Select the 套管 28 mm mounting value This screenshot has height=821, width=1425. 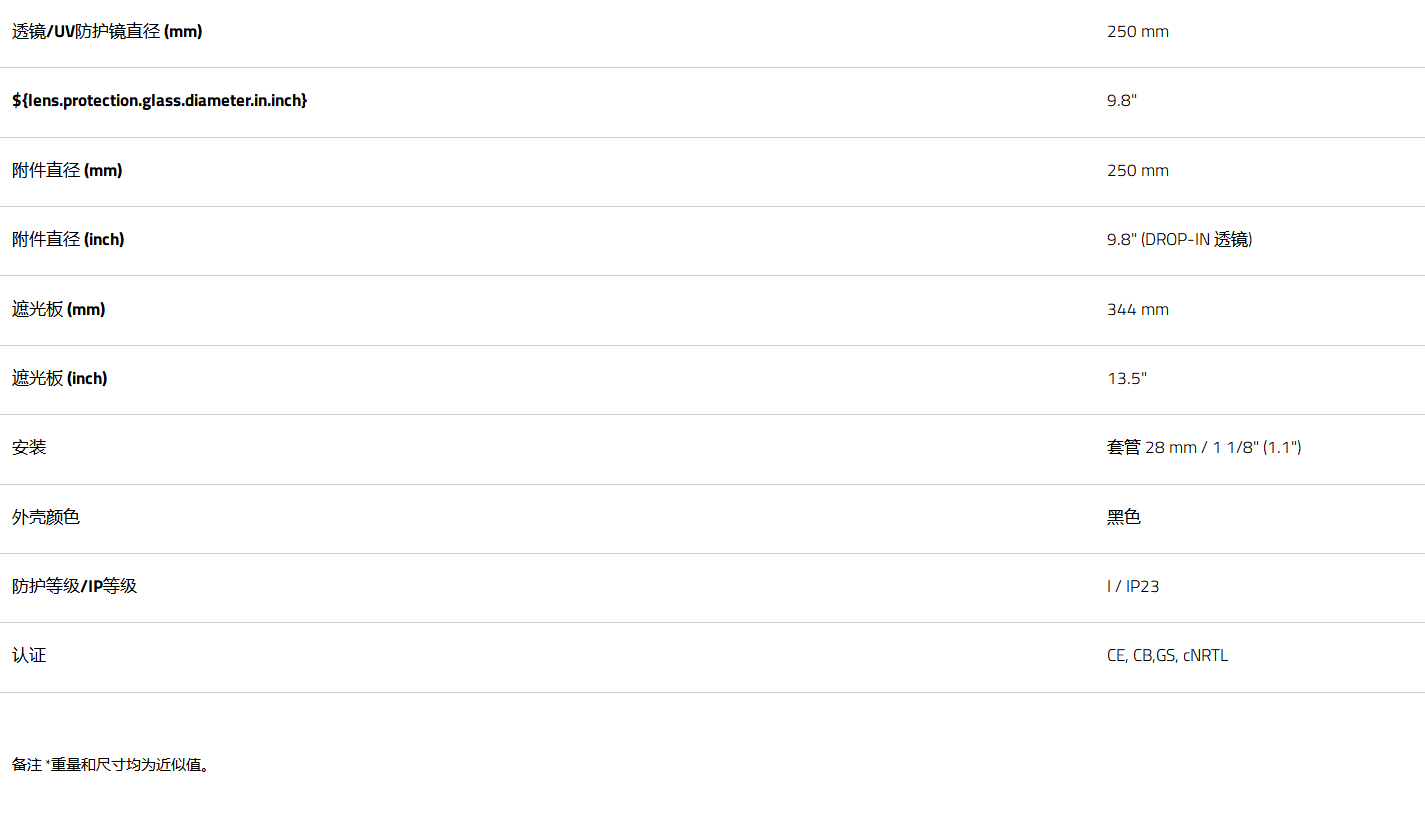pyautogui.click(x=1204, y=447)
